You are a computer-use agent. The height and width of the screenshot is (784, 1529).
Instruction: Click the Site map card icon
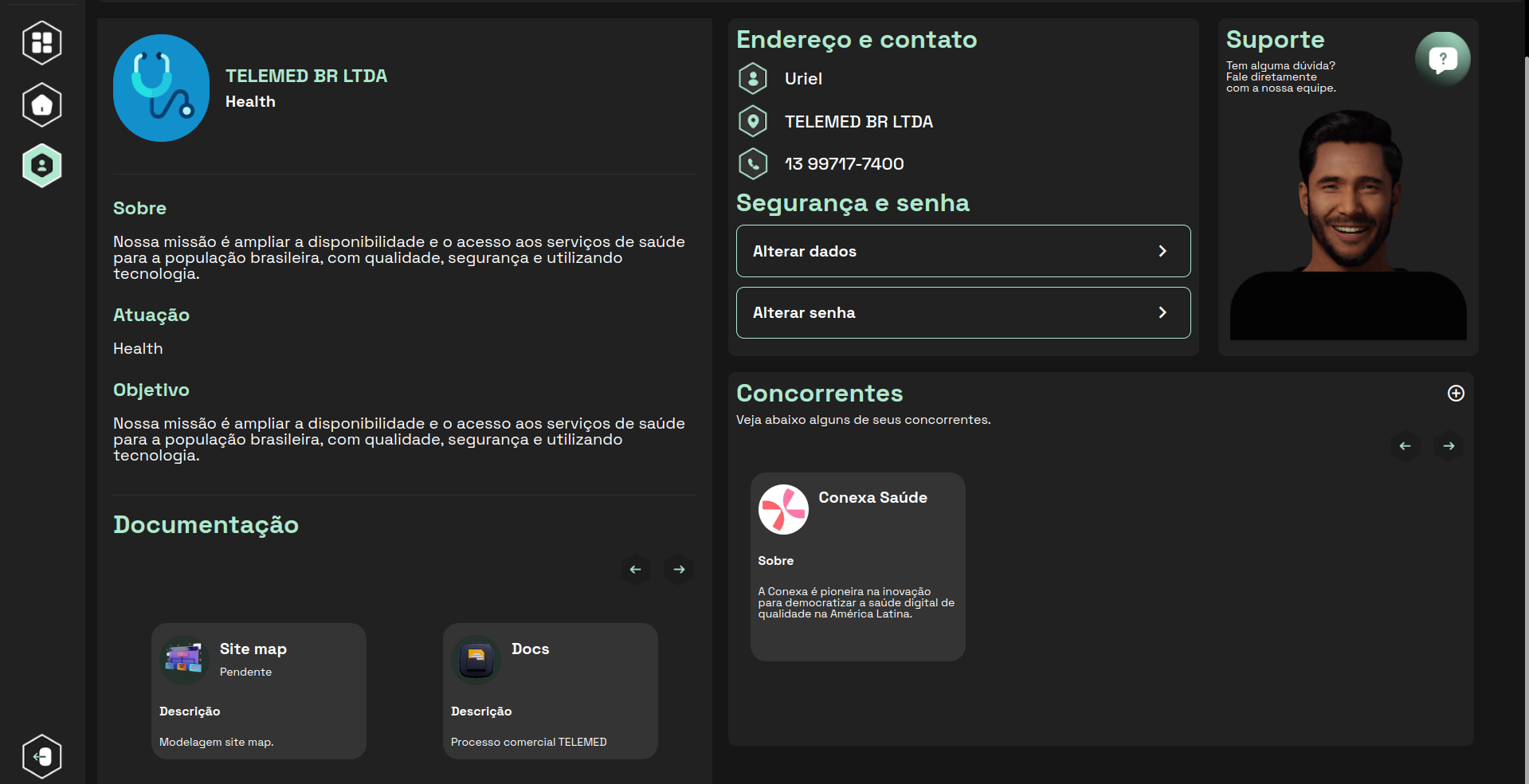pos(184,660)
